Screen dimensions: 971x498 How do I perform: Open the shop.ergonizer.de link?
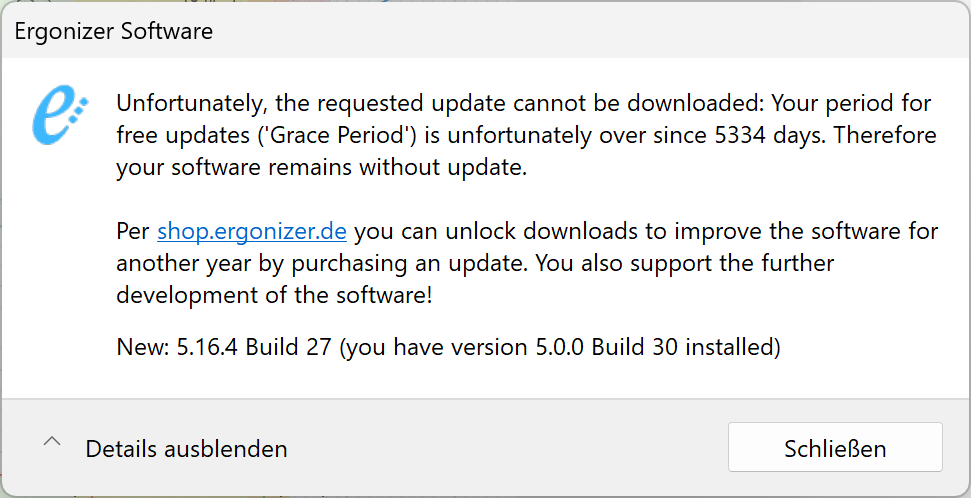pos(251,231)
